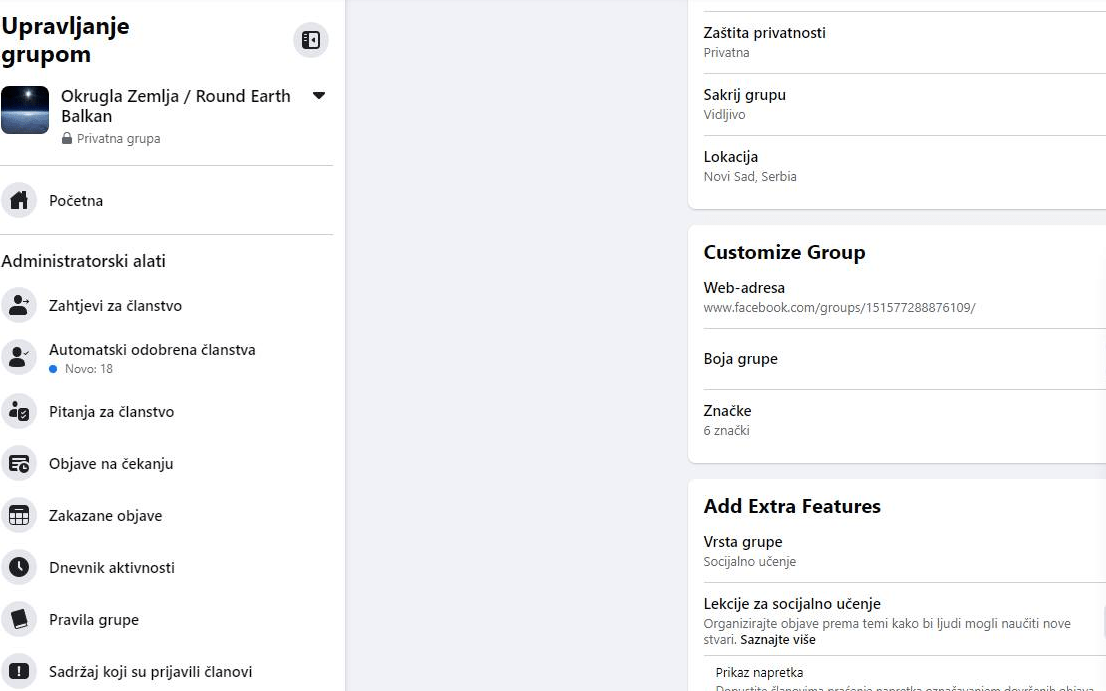The image size is (1106, 691).
Task: Click the Dnevnik aktivnosti clock icon
Action: tap(18, 568)
